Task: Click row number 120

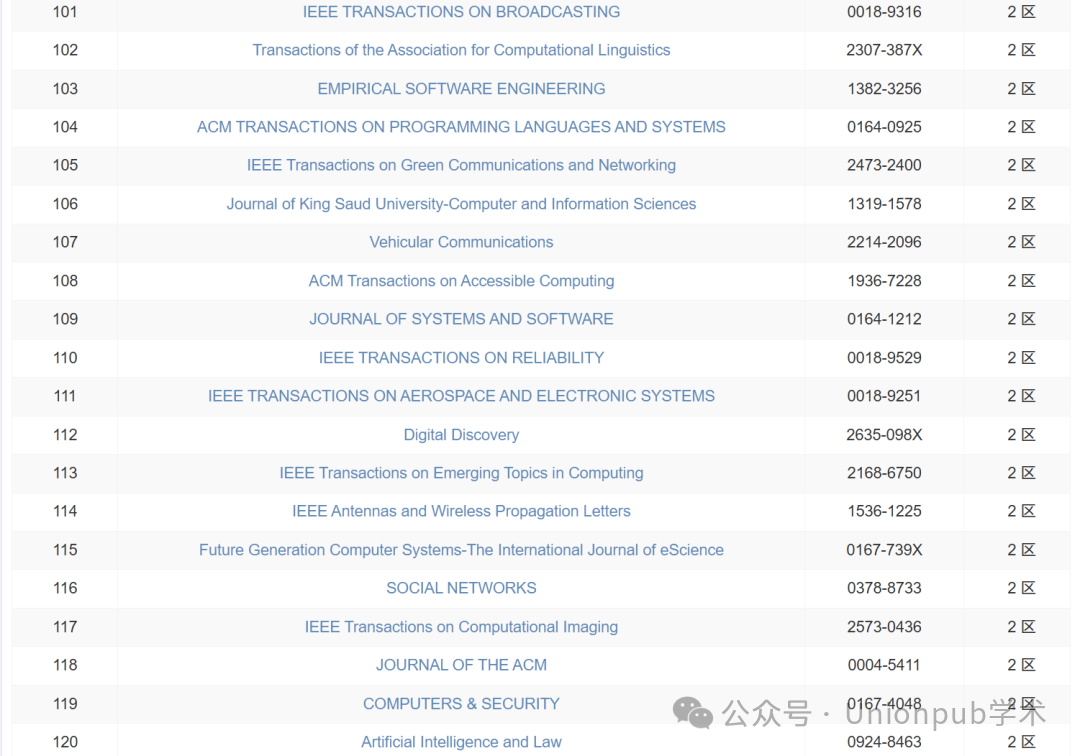Action: pyautogui.click(x=65, y=742)
